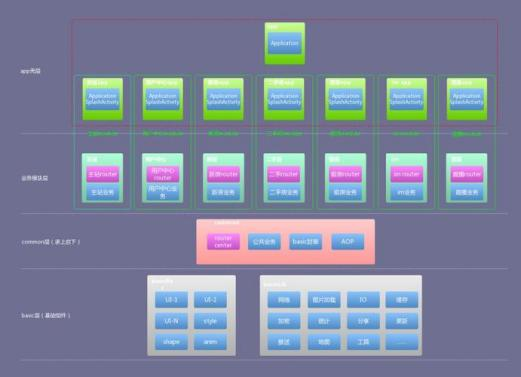Click the 二手 router pink block
Viewport: 521px width, 377px height.
tap(284, 174)
